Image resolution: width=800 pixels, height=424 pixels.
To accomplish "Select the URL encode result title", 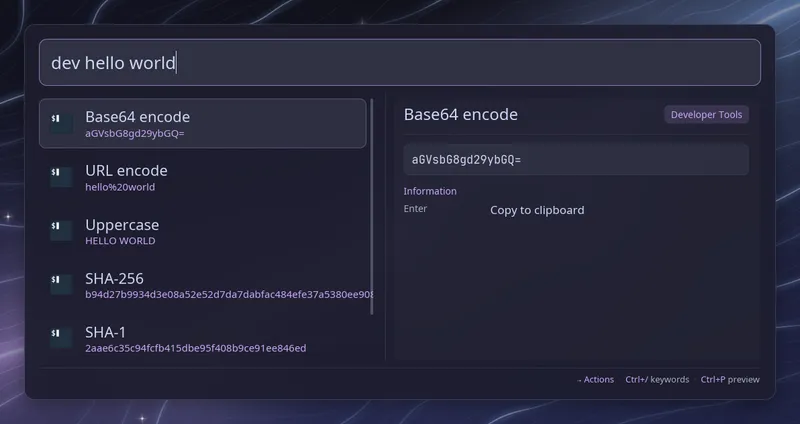I will pos(126,170).
